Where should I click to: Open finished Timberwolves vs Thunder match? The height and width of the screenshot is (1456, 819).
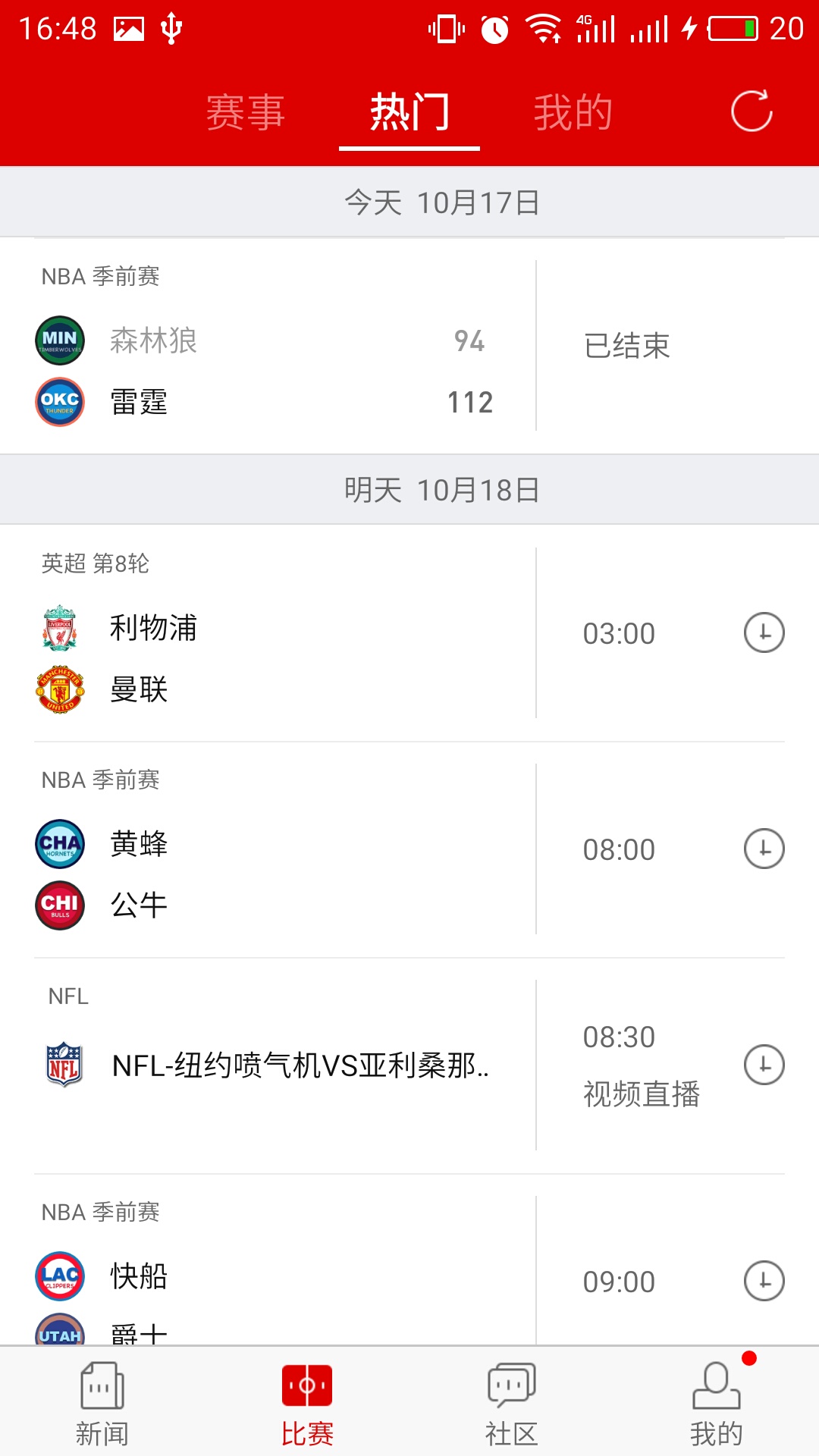pos(409,346)
